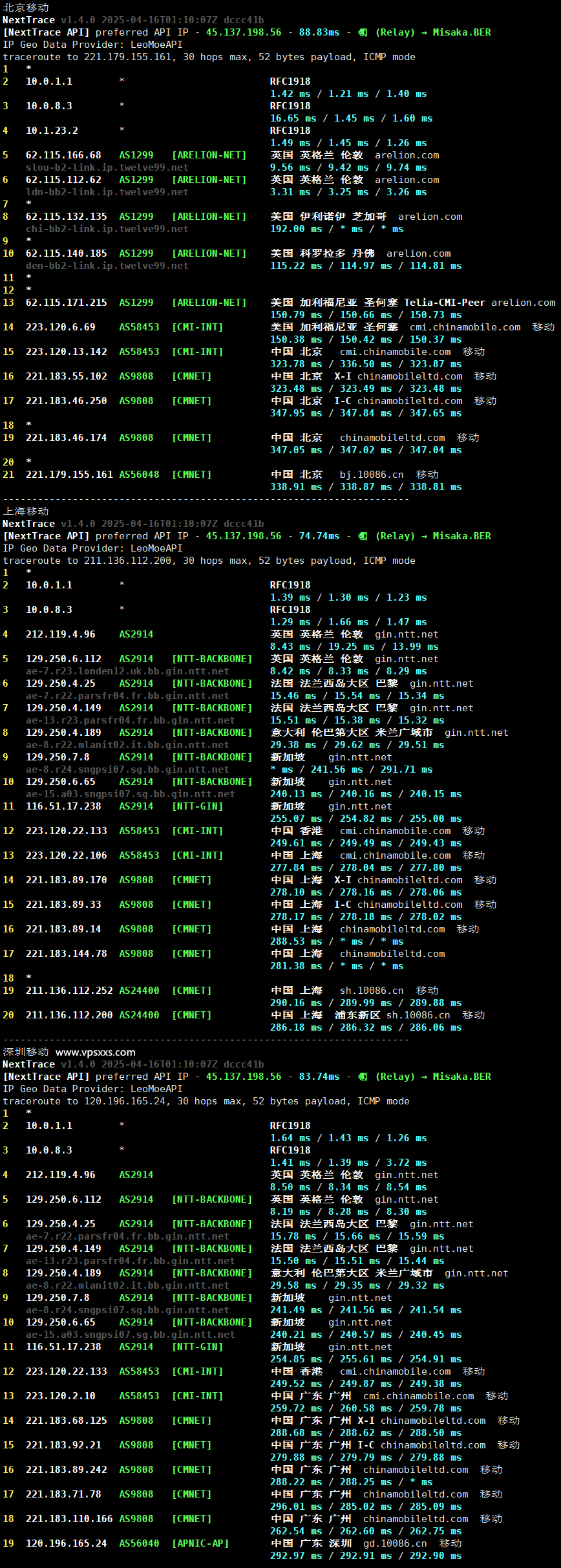The width and height of the screenshot is (561, 1568).
Task: Click hop IP address 221.183.89.242
Action: (67, 1470)
